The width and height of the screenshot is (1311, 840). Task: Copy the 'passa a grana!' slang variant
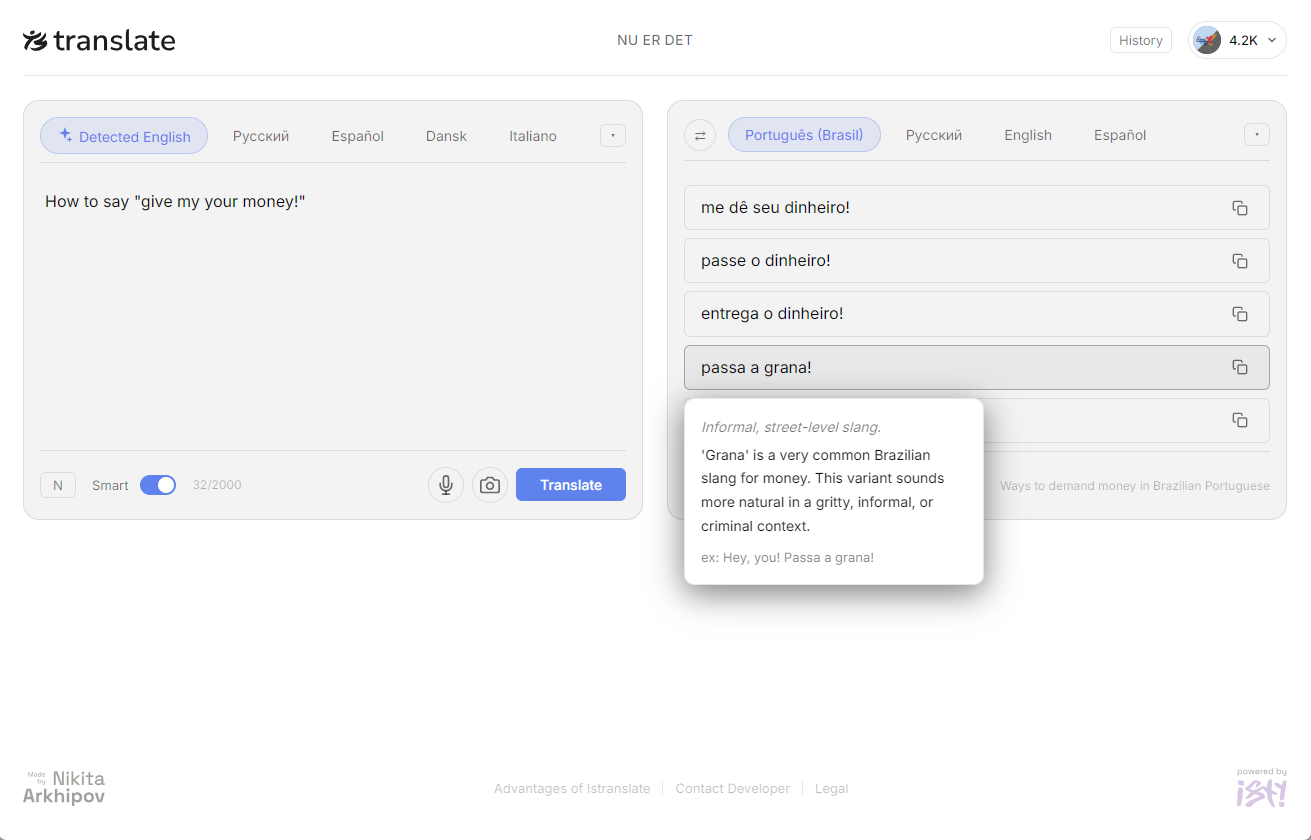click(1240, 367)
